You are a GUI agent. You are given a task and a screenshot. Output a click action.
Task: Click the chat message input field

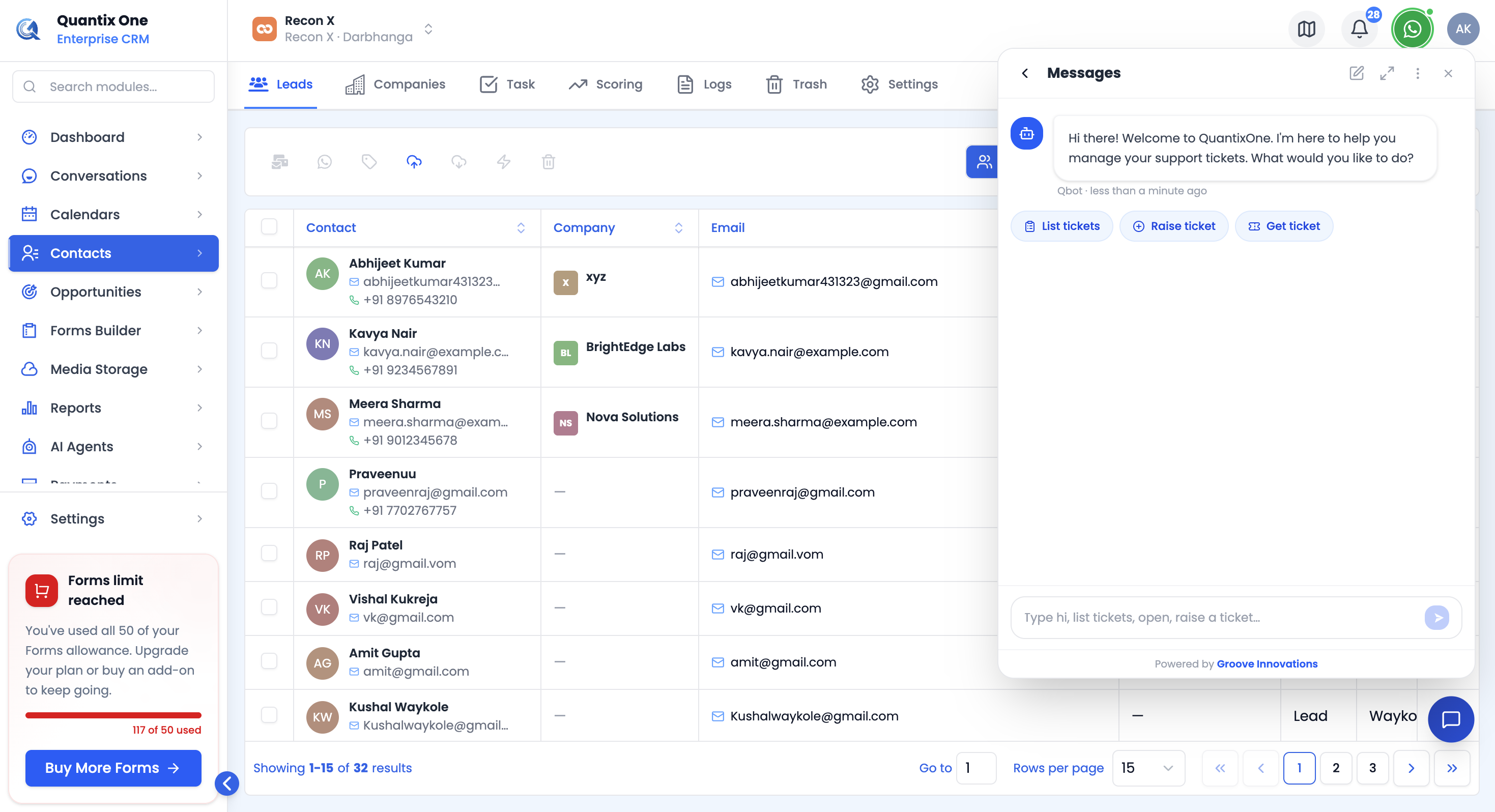1219,618
